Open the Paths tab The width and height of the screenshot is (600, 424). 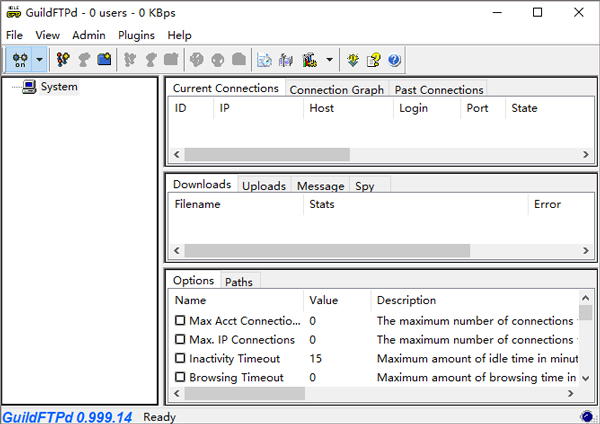point(238,282)
